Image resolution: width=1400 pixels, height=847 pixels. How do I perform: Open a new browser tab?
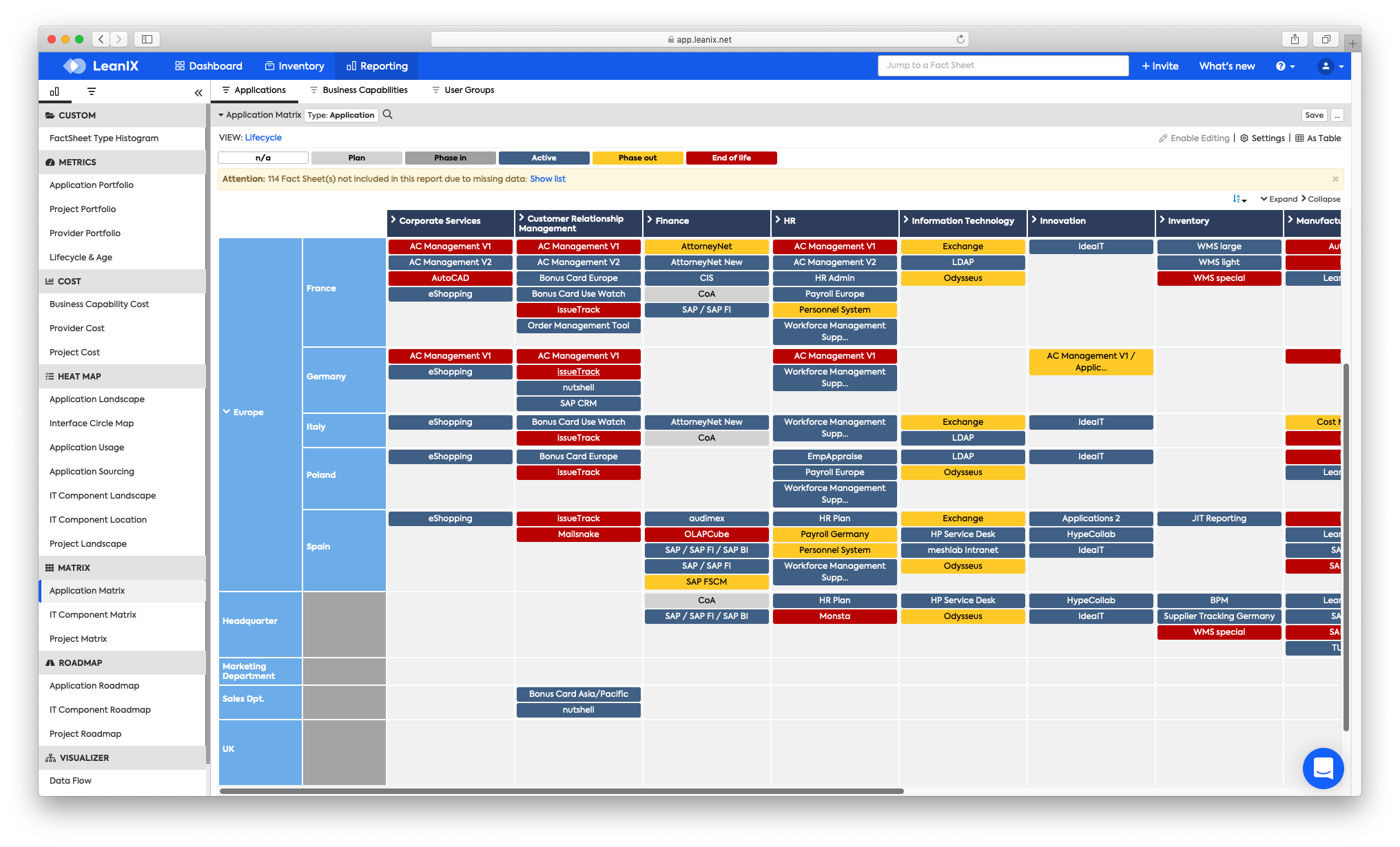[x=1352, y=43]
